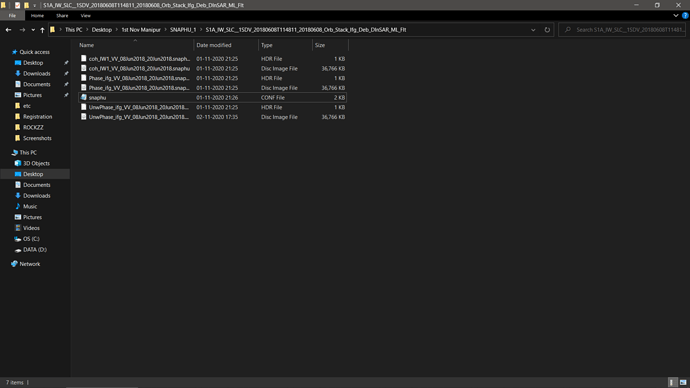Click the Quick access star icon
Screen dimensions: 690x388
[15, 52]
